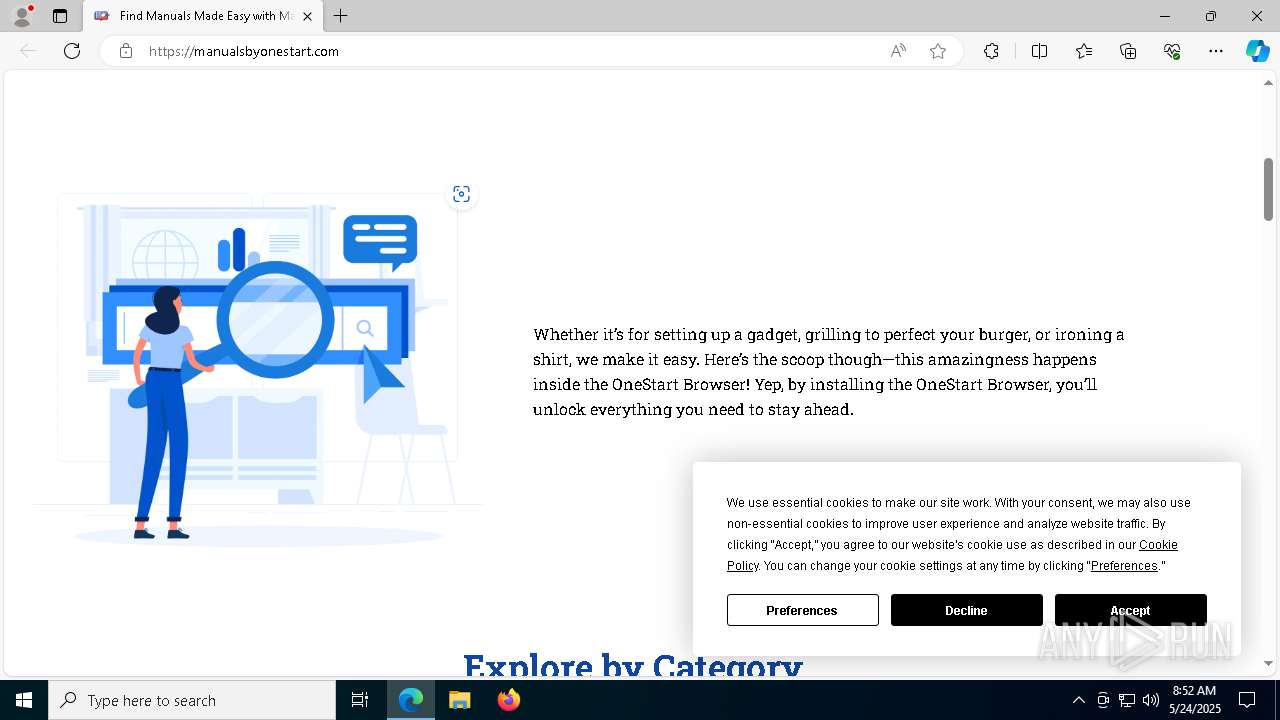
Task: Open Task View from taskbar
Action: 360,700
